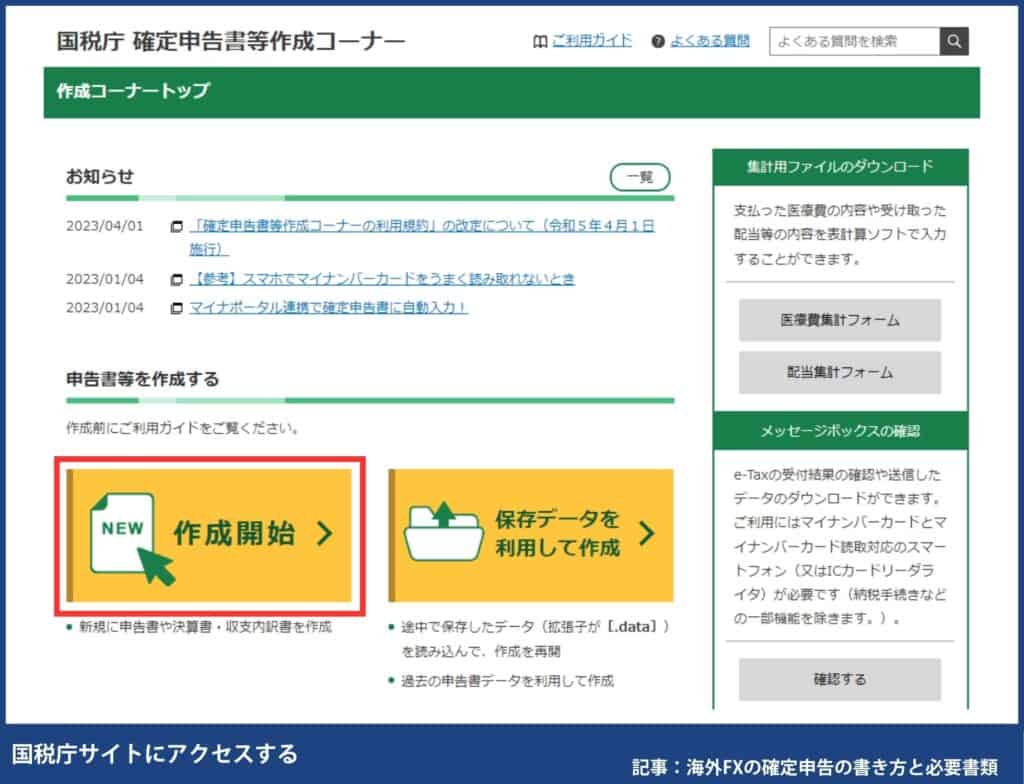The width and height of the screenshot is (1024, 784).
Task: Click the 作成コーナートップ header bar
Action: (512, 92)
